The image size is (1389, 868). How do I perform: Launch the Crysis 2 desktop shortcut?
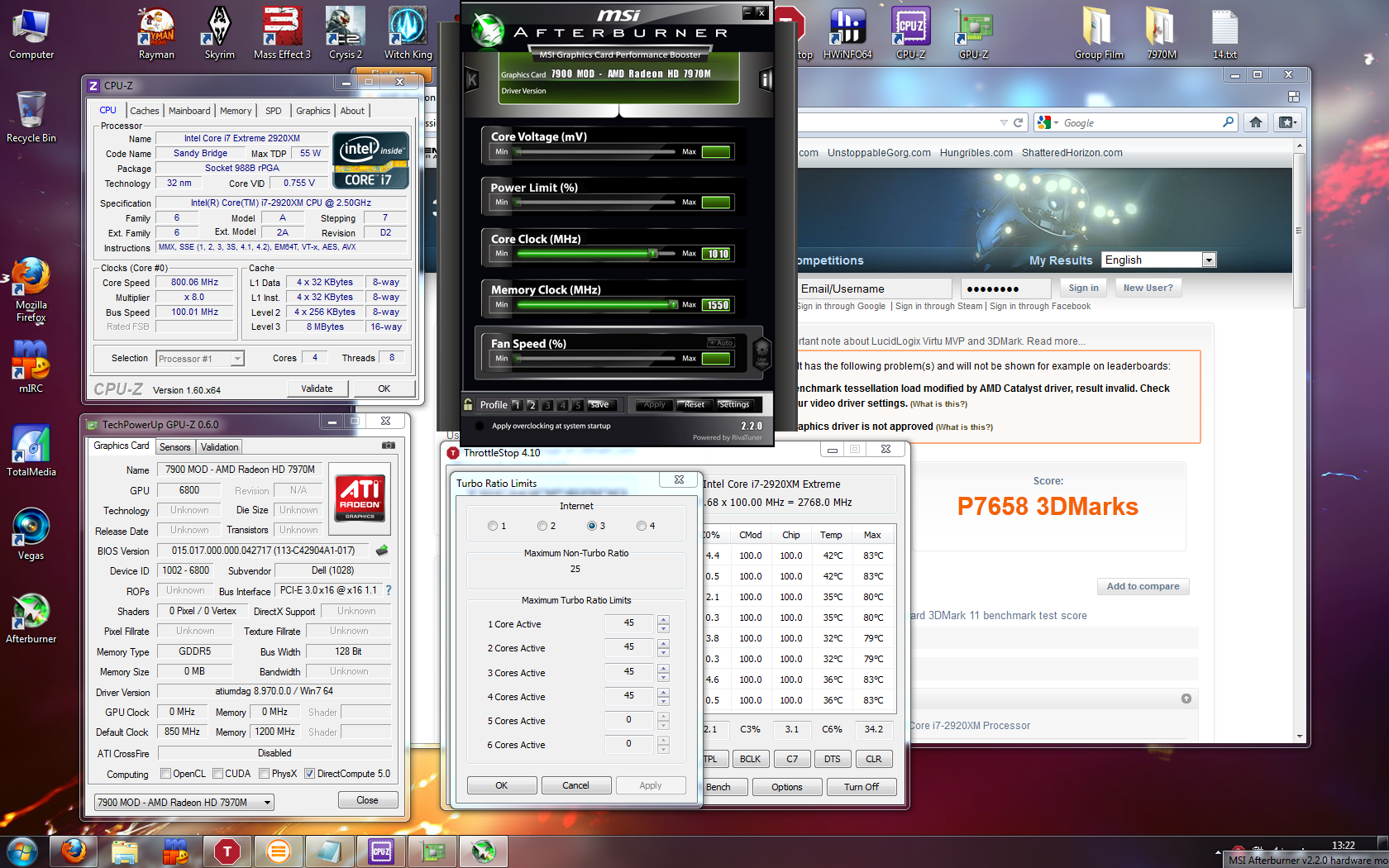(346, 35)
